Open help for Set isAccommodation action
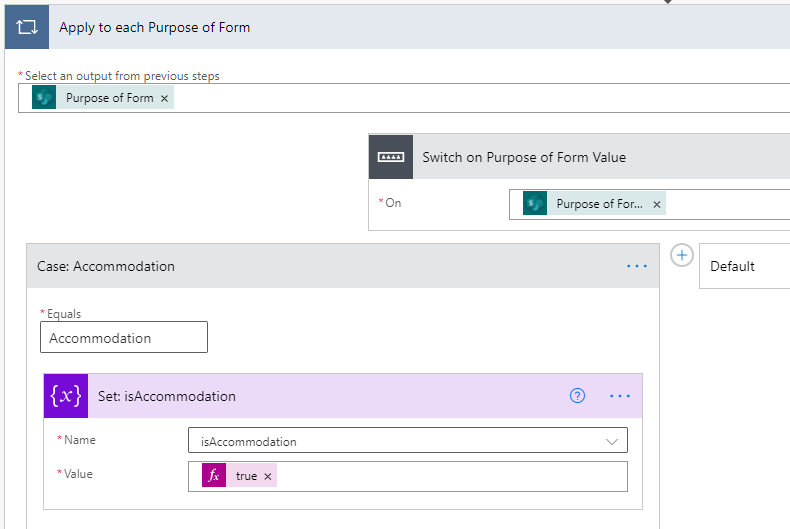Viewport: 790px width, 529px height. (x=577, y=396)
